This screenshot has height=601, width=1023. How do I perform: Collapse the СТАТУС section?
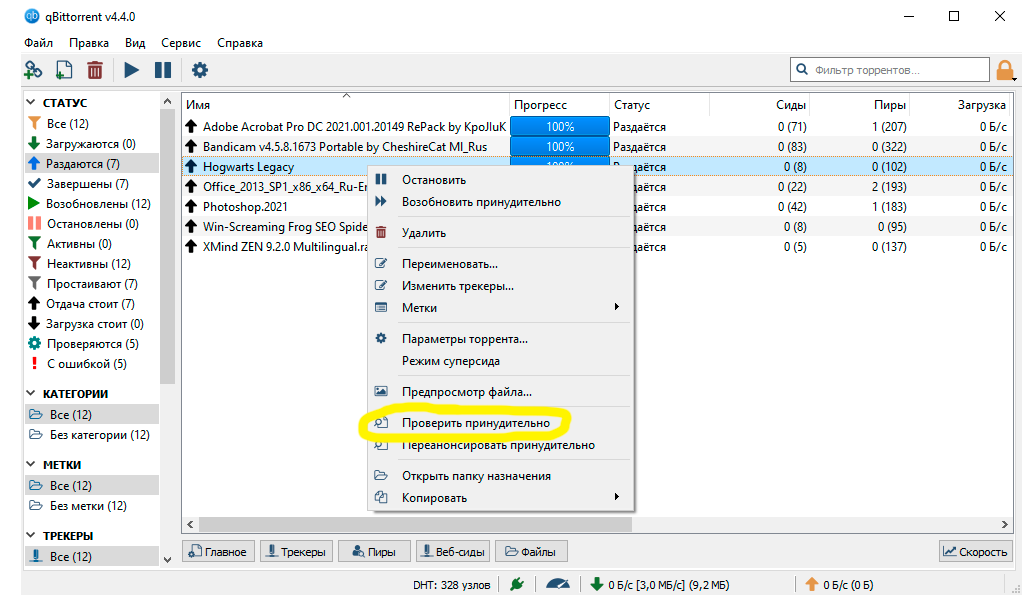(31, 102)
